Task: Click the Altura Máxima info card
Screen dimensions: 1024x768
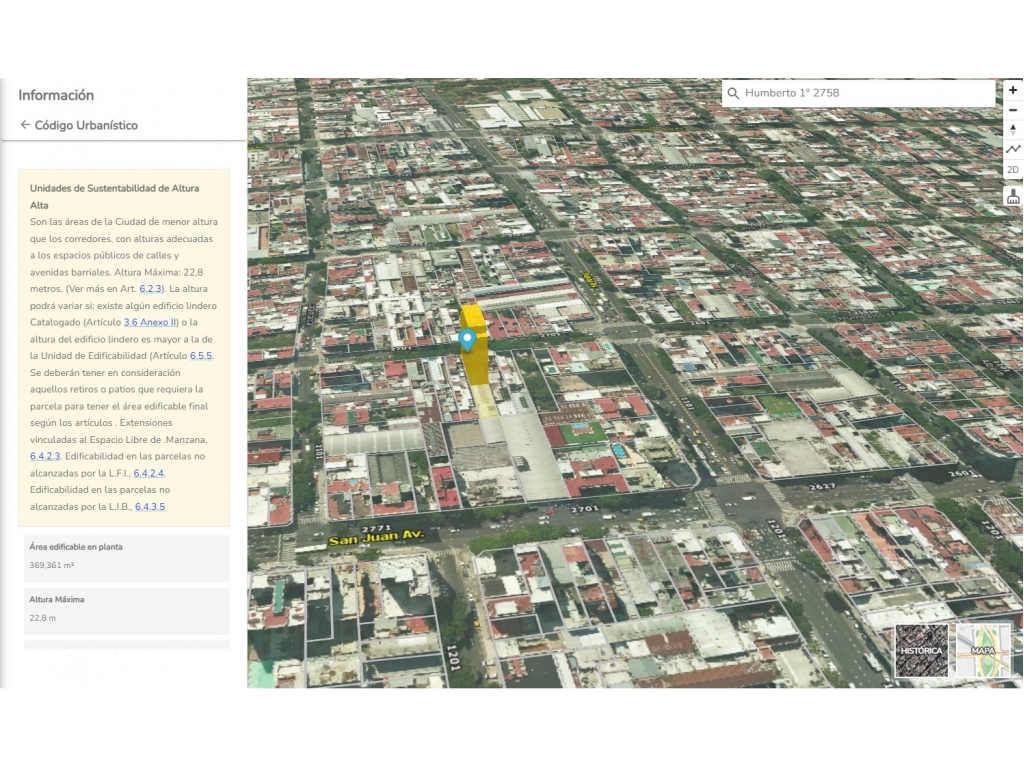Action: coord(127,609)
